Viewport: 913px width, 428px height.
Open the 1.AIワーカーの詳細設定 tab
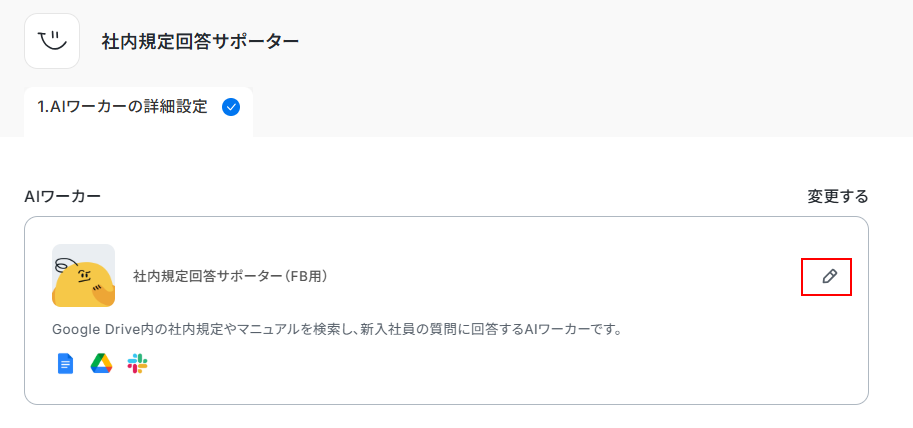139,108
